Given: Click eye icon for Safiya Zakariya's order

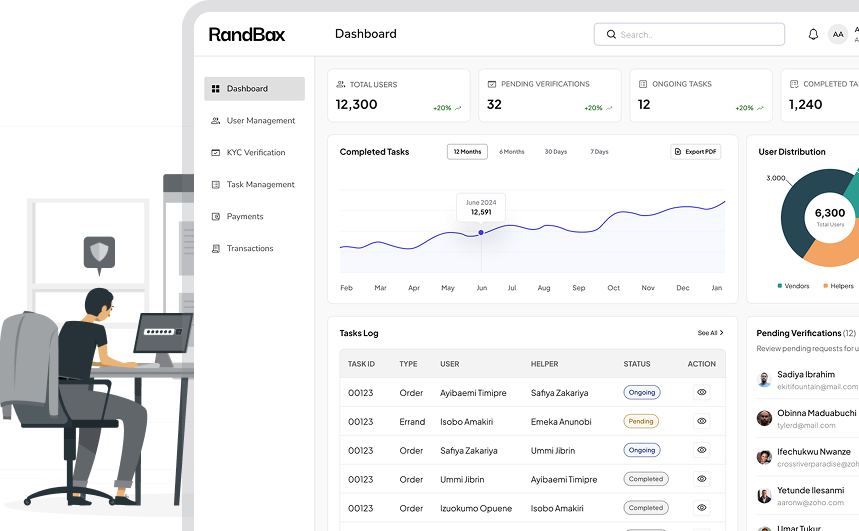Looking at the screenshot, I should click(x=702, y=451).
